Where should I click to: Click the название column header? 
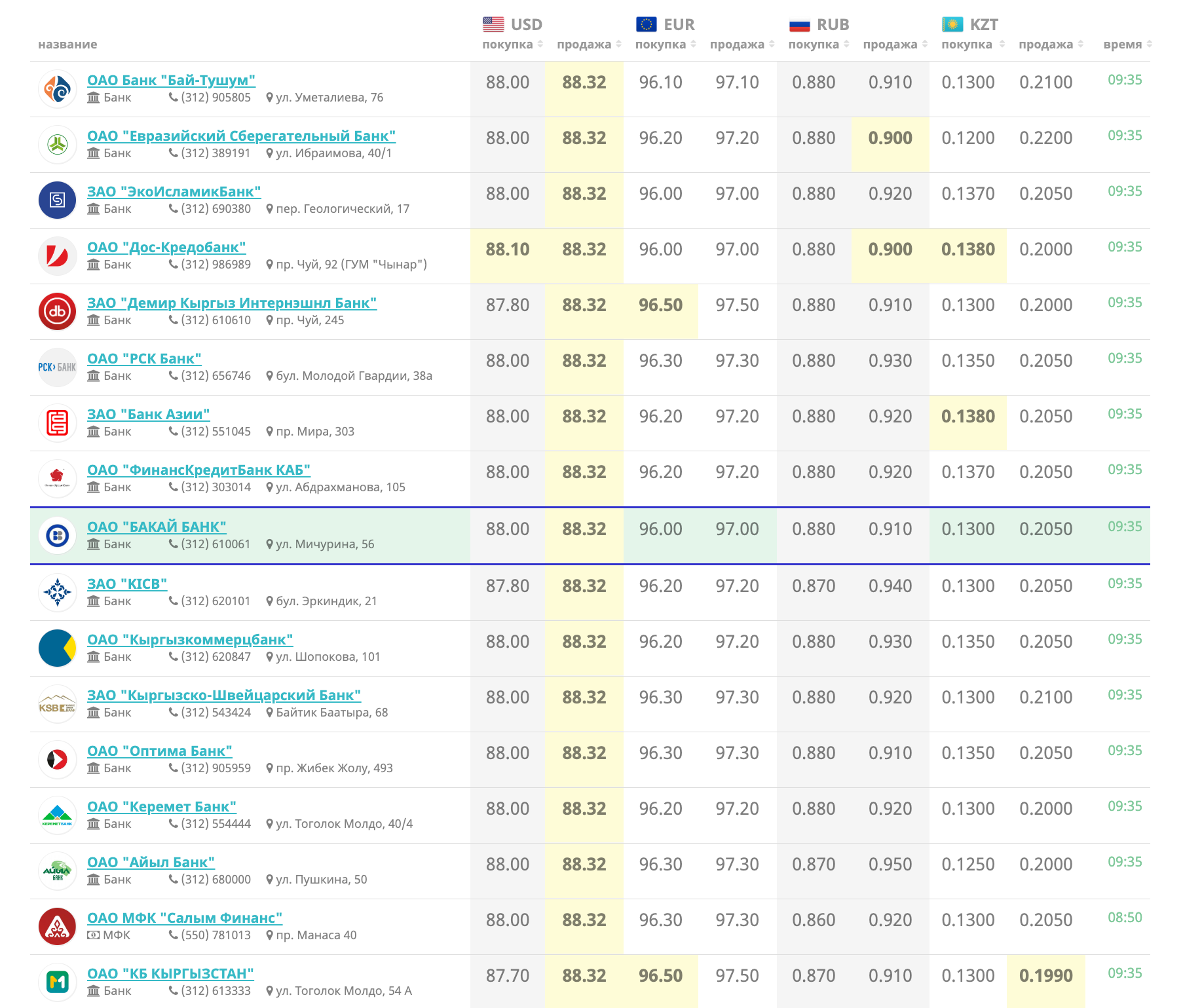[x=67, y=45]
